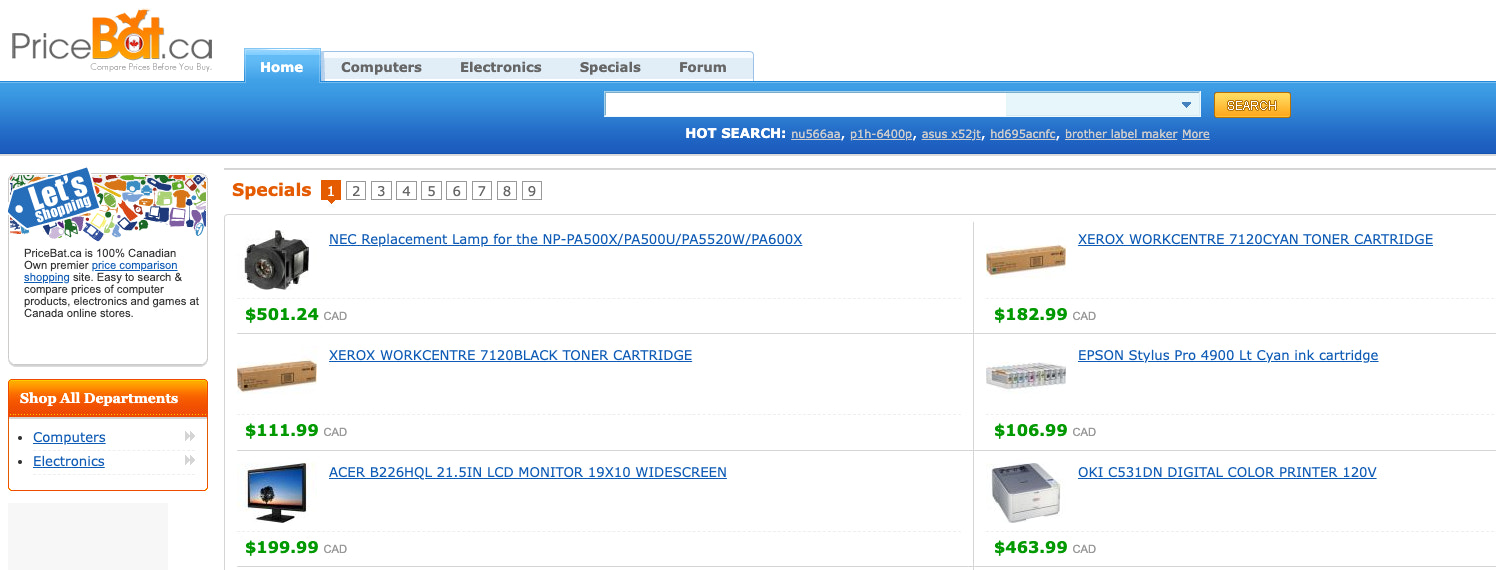Search hot term asus x52jt
Viewport: 1496px width, 570px height.
[x=951, y=134]
